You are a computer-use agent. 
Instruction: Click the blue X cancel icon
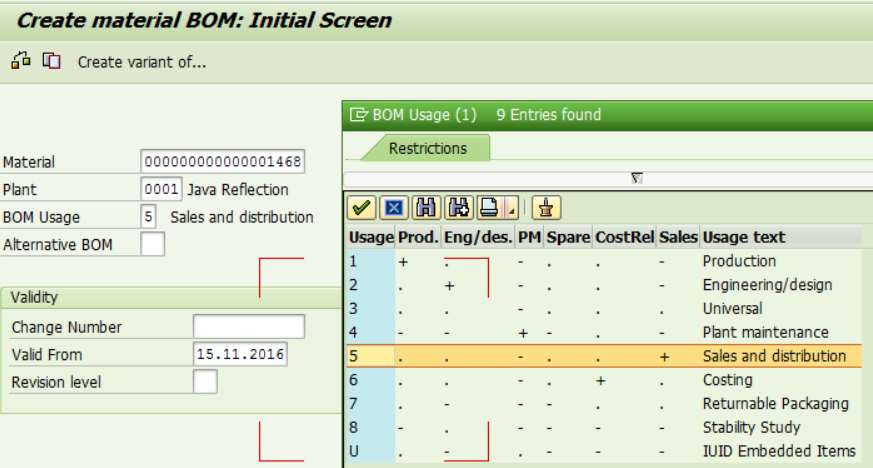[x=394, y=208]
